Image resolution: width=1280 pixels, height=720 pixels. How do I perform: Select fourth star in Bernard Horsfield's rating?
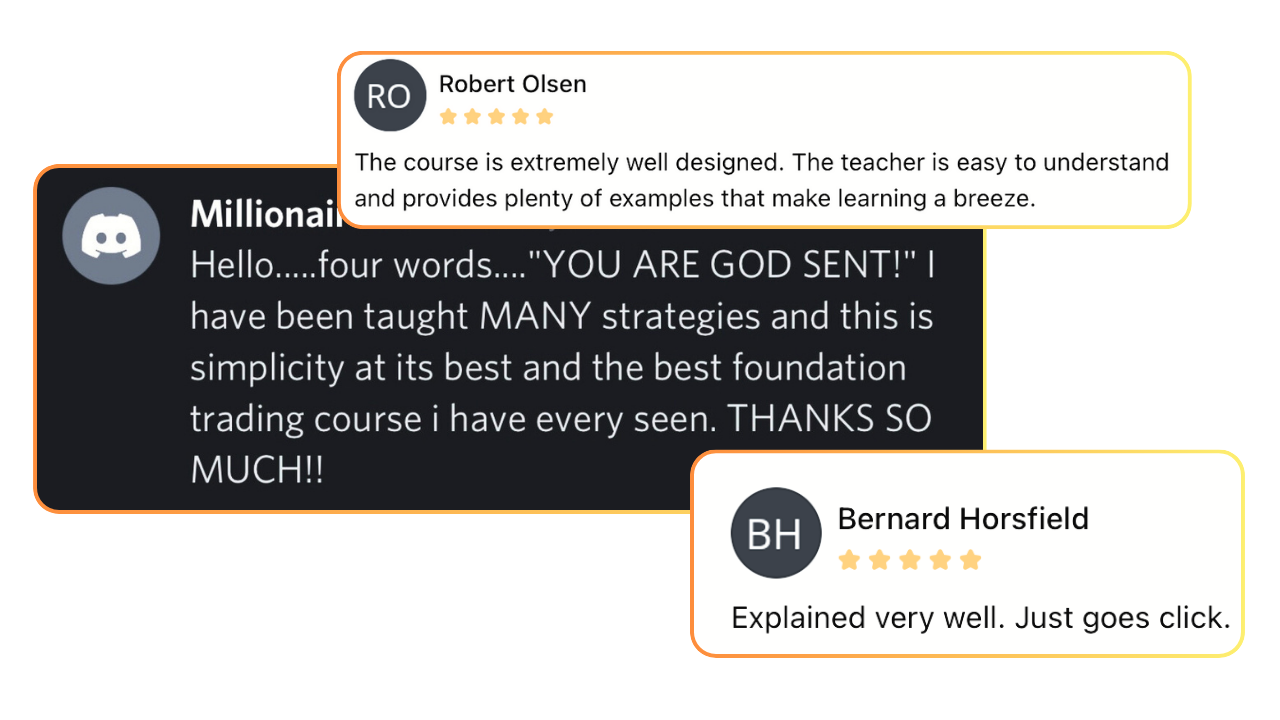coord(940,560)
